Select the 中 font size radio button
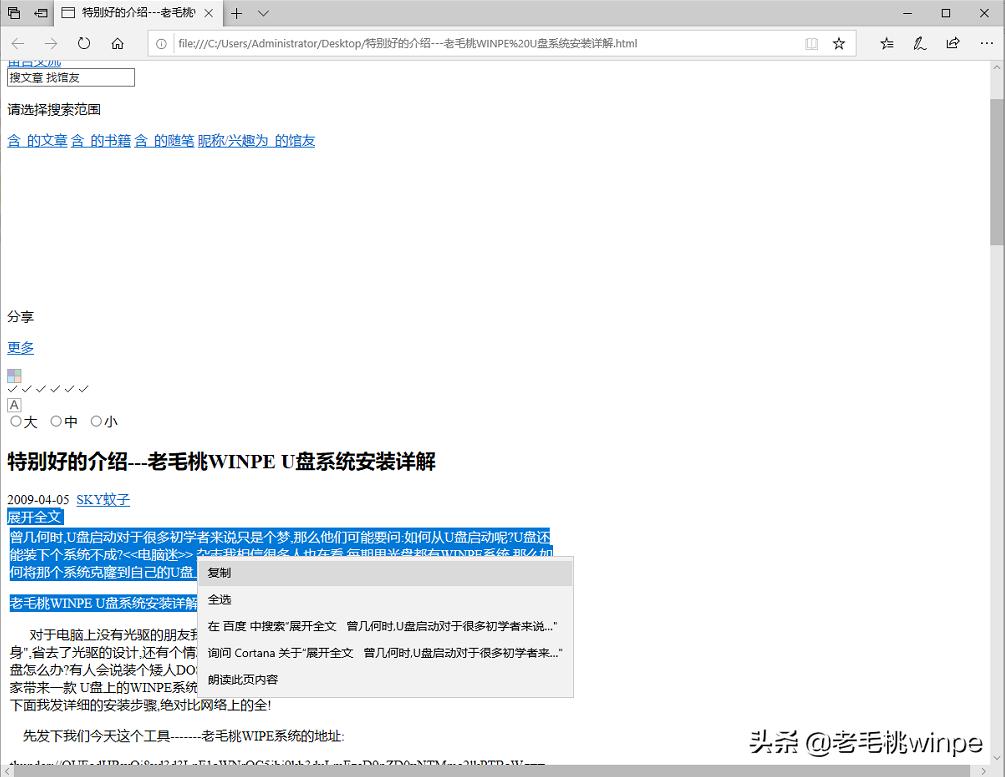The height and width of the screenshot is (777, 1005). coord(56,421)
